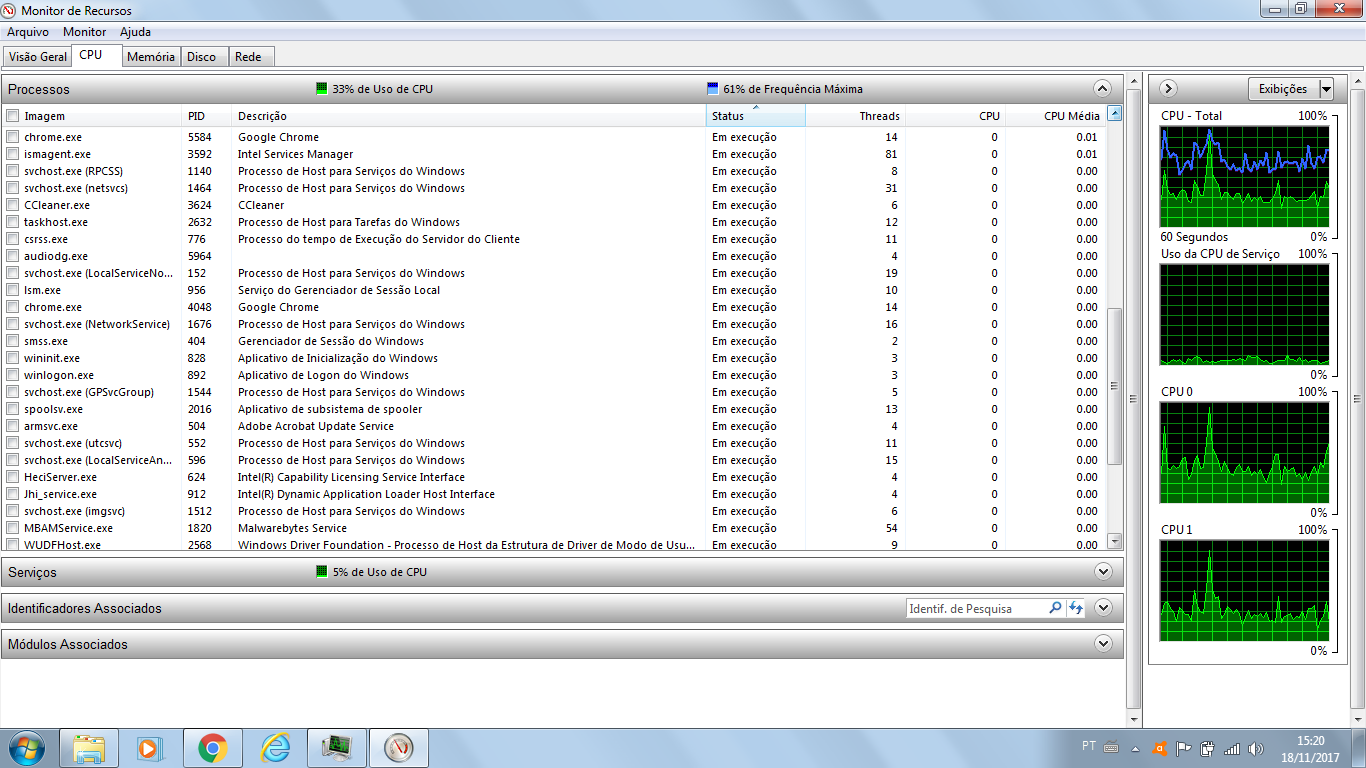Screen dimensions: 1366x768
Task: Click the on-screen keyboard tray icon
Action: coord(1111,748)
